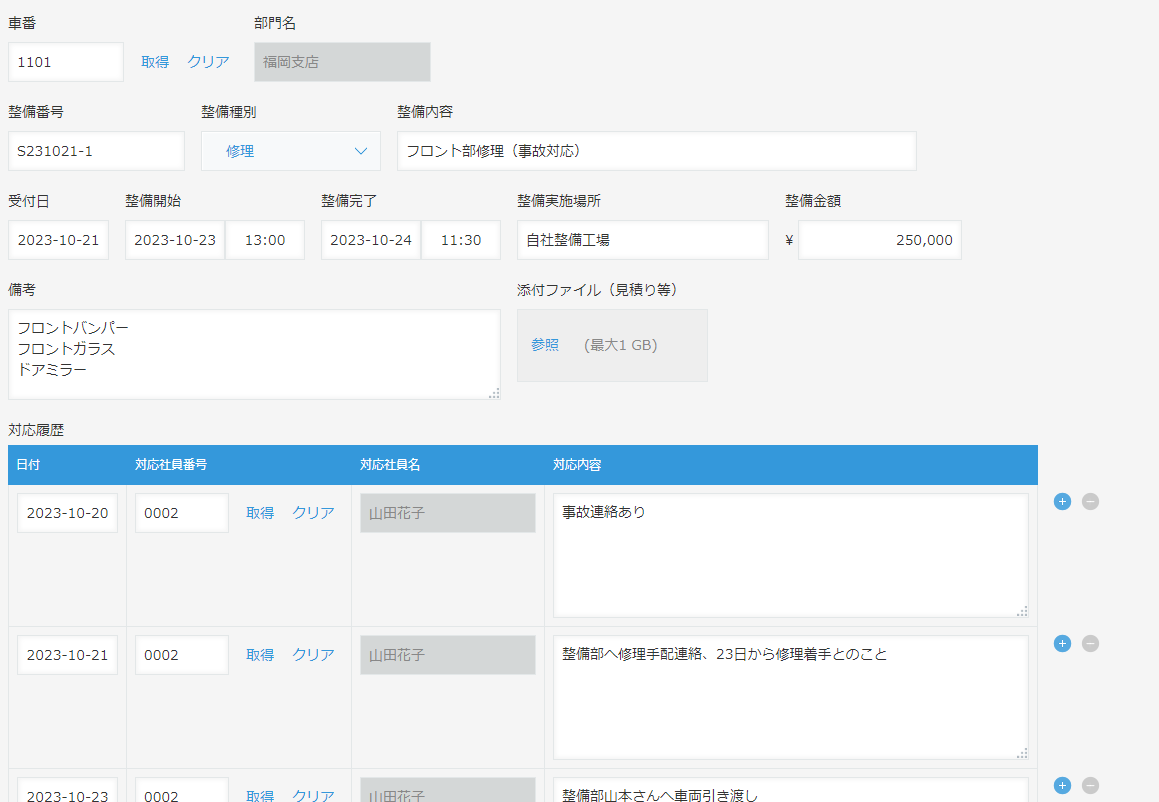The image size is (1159, 802).
Task: Open the 受付日 date field
Action: point(58,240)
